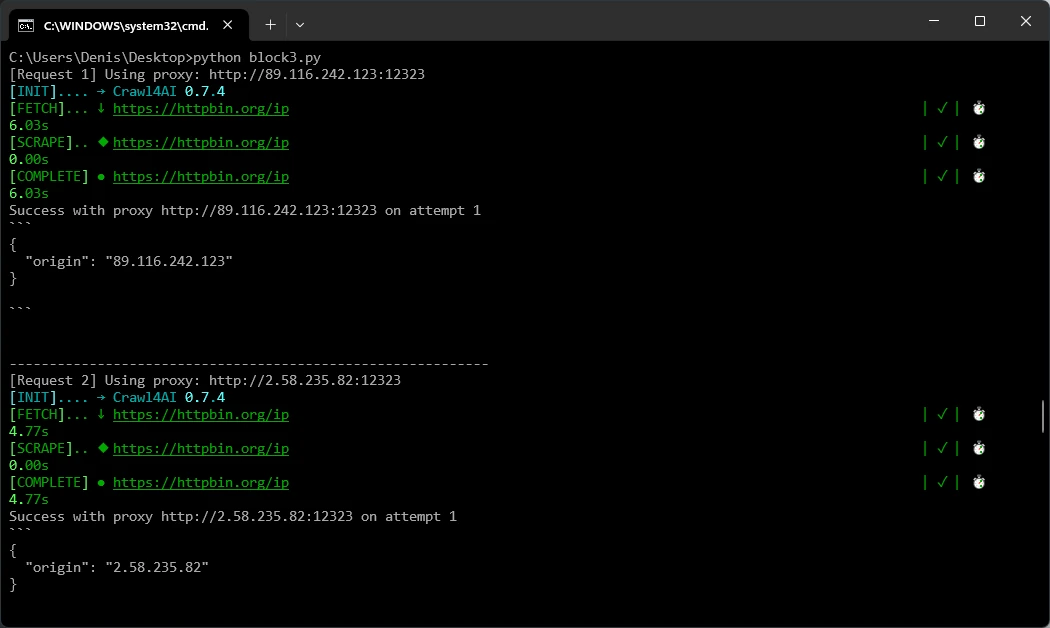This screenshot has width=1050, height=628.
Task: Select the C:\WINDOWS\system32\cmd. tab
Action: (x=125, y=24)
